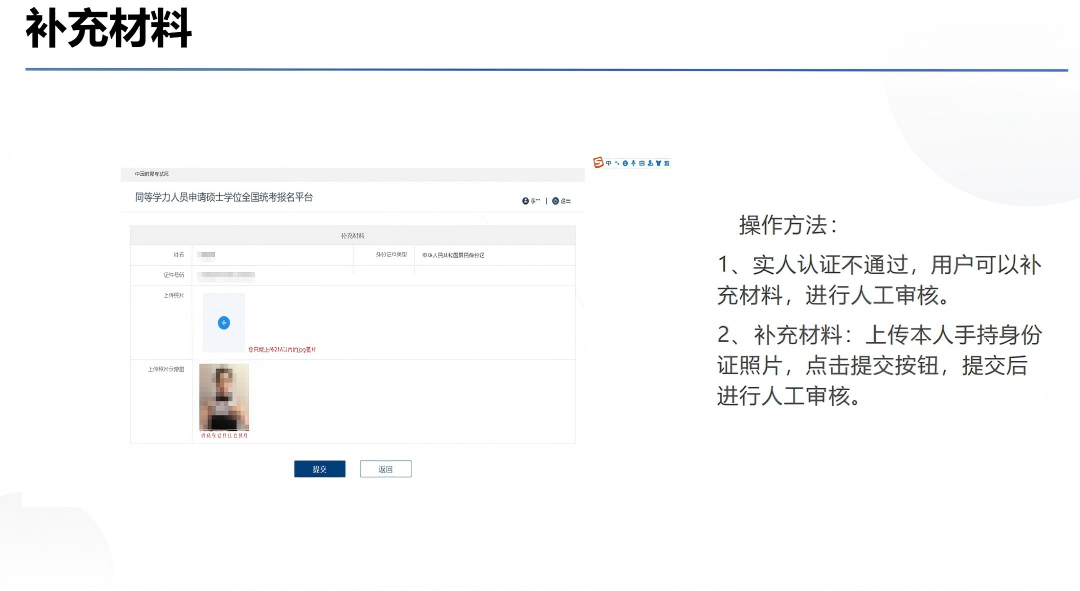The height and width of the screenshot is (591, 1080).
Task: Toggle the 中 Chinese/English input mode
Action: click(608, 162)
